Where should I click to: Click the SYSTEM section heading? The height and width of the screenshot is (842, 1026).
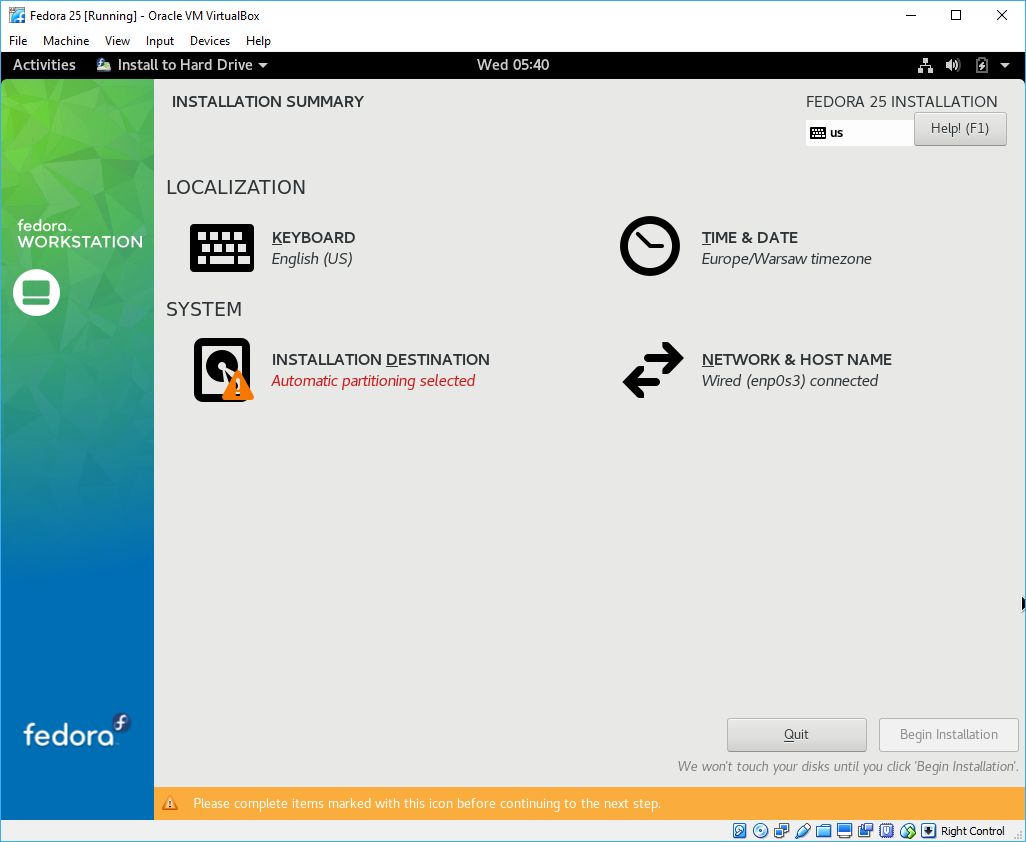tap(204, 309)
